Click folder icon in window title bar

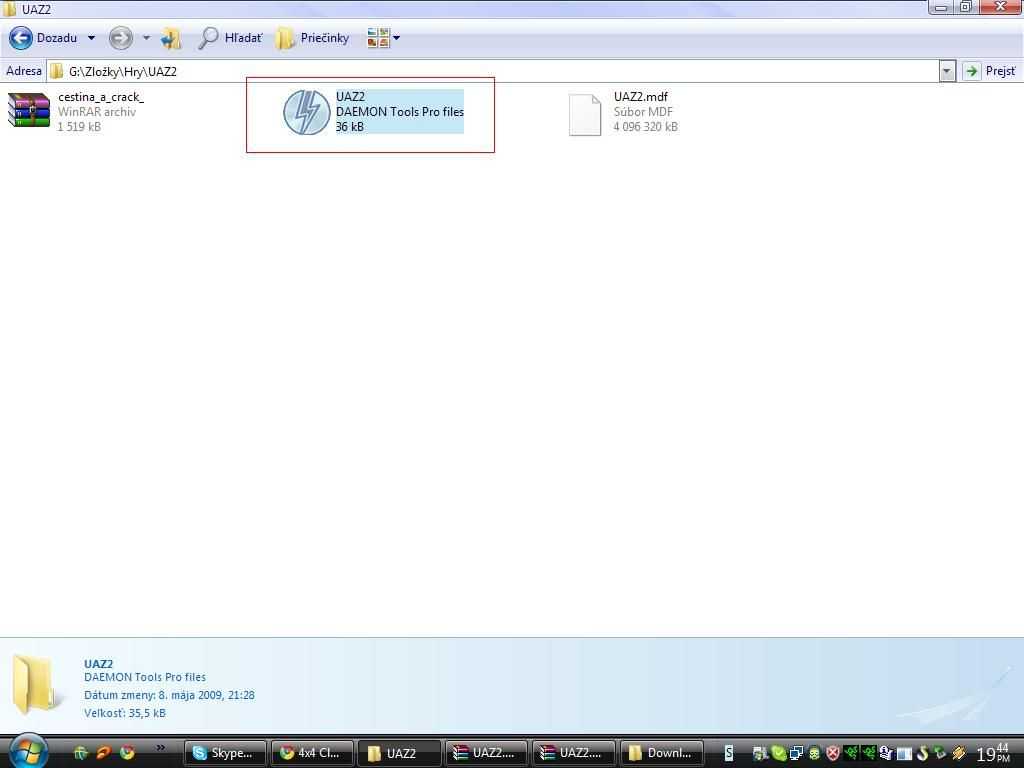click(9, 8)
